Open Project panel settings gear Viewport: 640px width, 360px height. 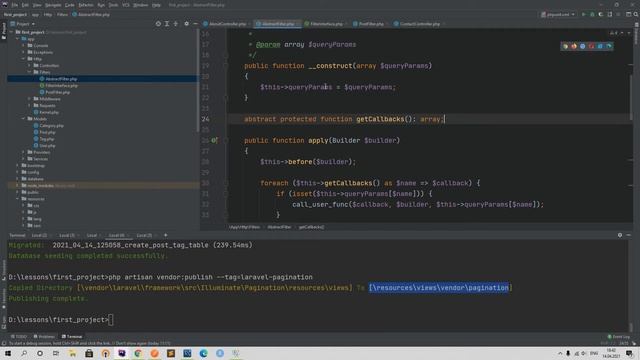coord(187,24)
